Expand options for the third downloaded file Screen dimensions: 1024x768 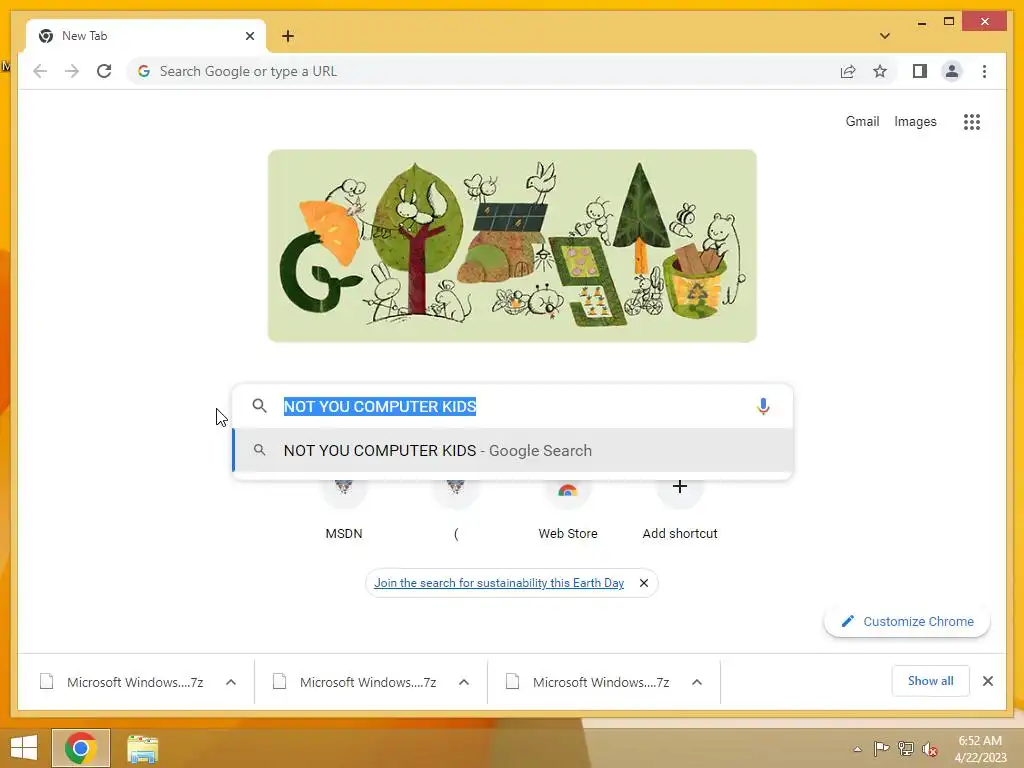tap(697, 682)
